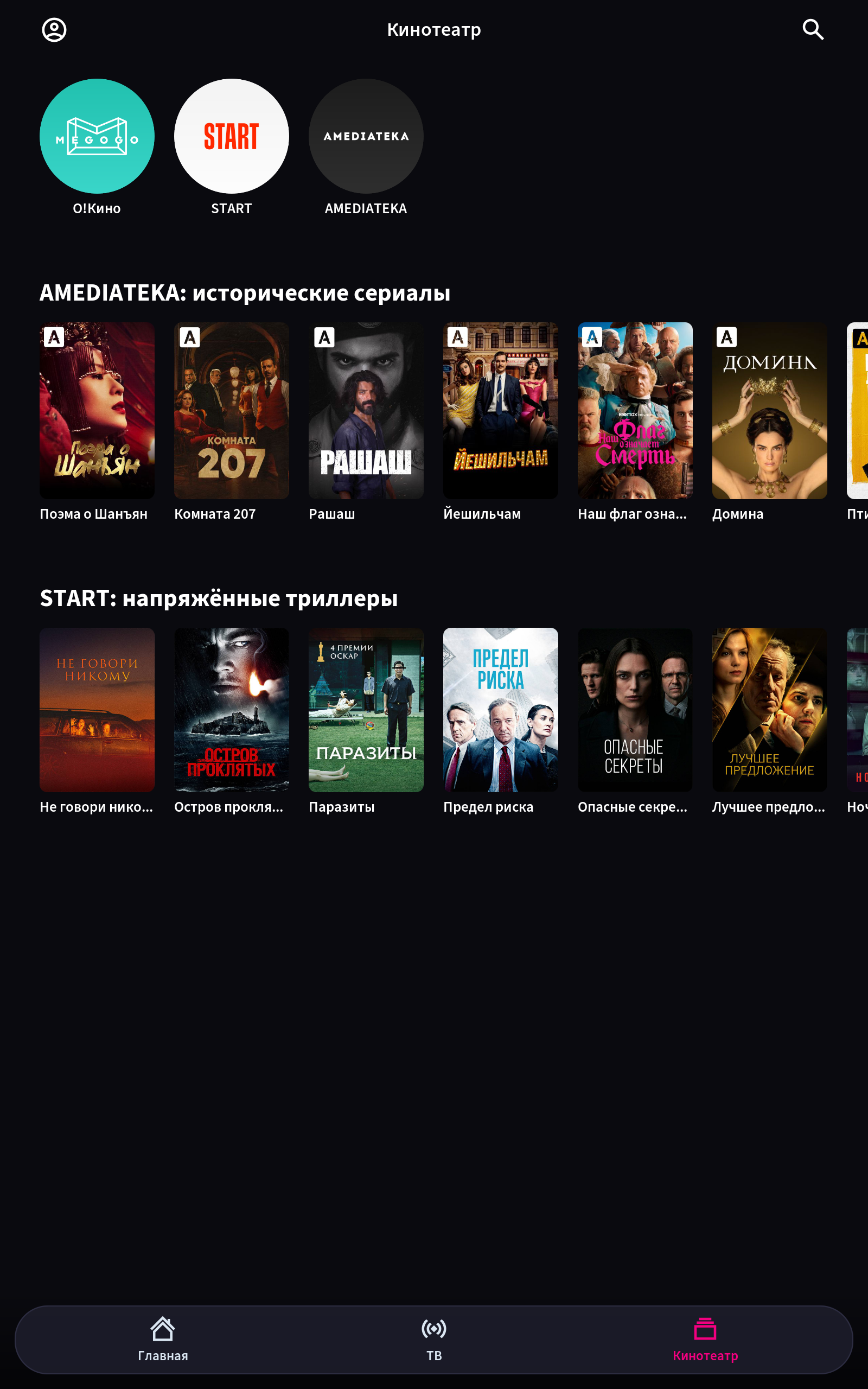Select the Кинотеатр bottom tab

(705, 1340)
